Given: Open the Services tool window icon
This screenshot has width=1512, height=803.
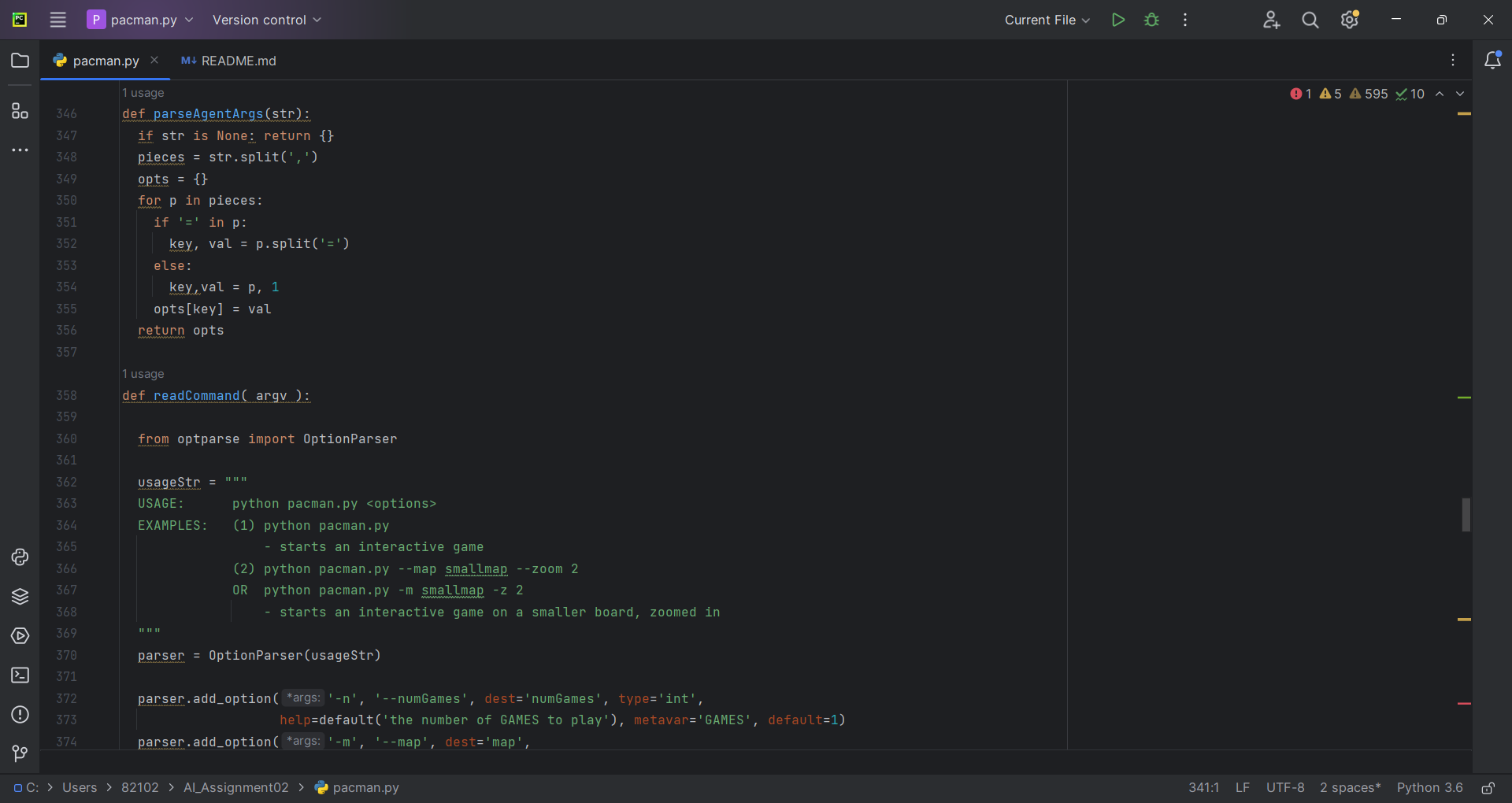Looking at the screenshot, I should coord(20,636).
